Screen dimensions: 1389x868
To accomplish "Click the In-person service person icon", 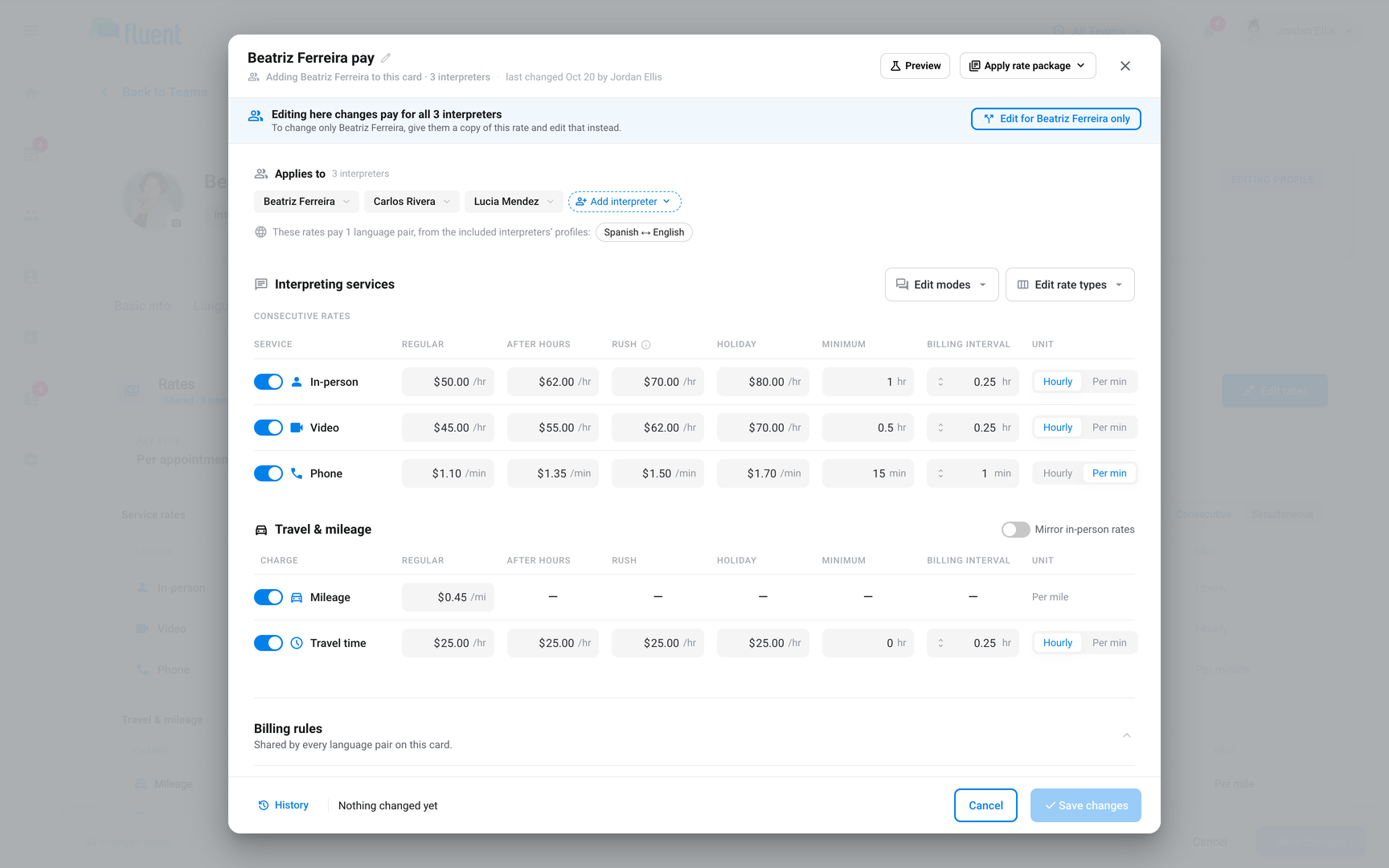I will pyautogui.click(x=297, y=382).
